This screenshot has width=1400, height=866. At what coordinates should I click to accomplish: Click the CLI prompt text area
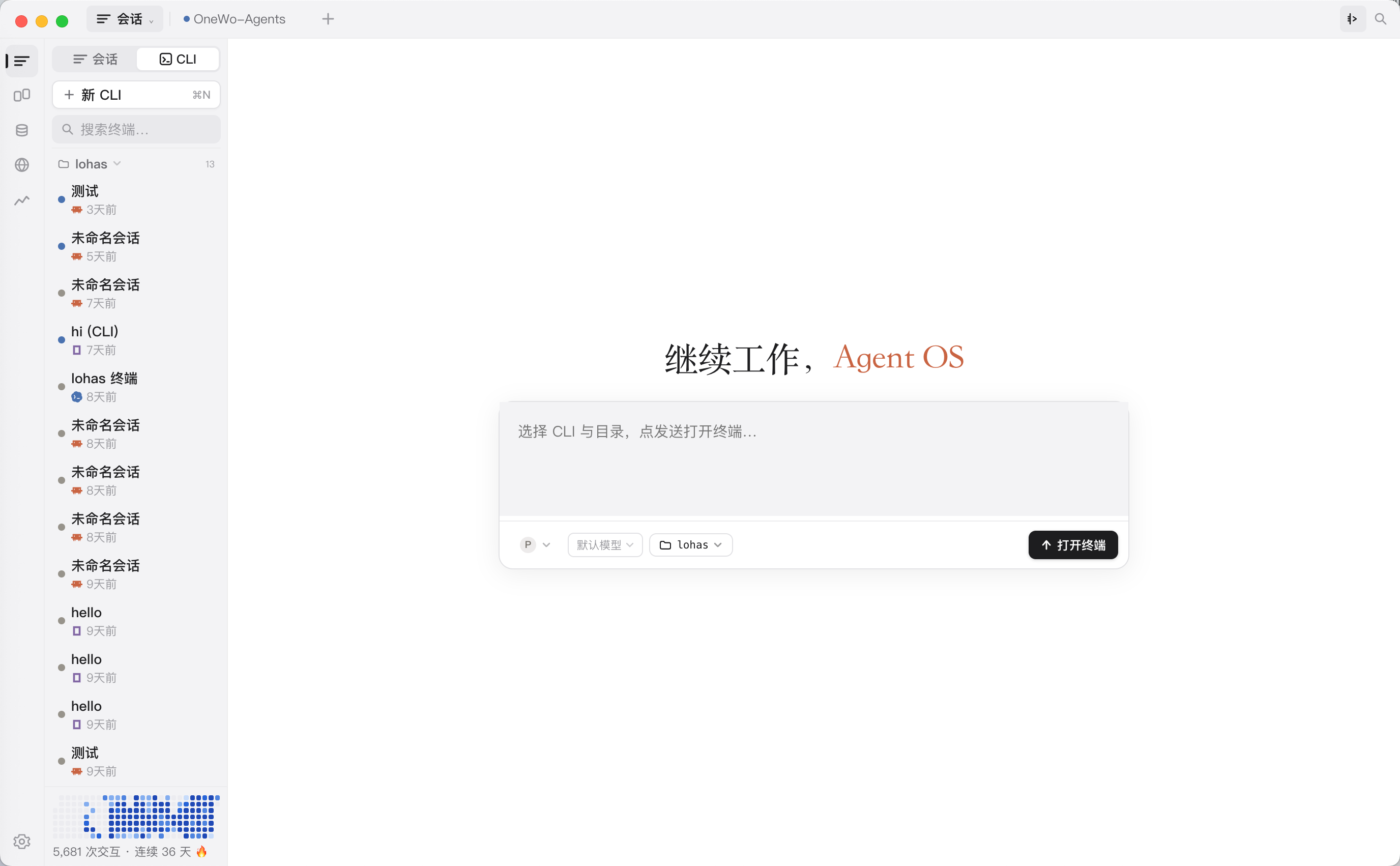(813, 459)
